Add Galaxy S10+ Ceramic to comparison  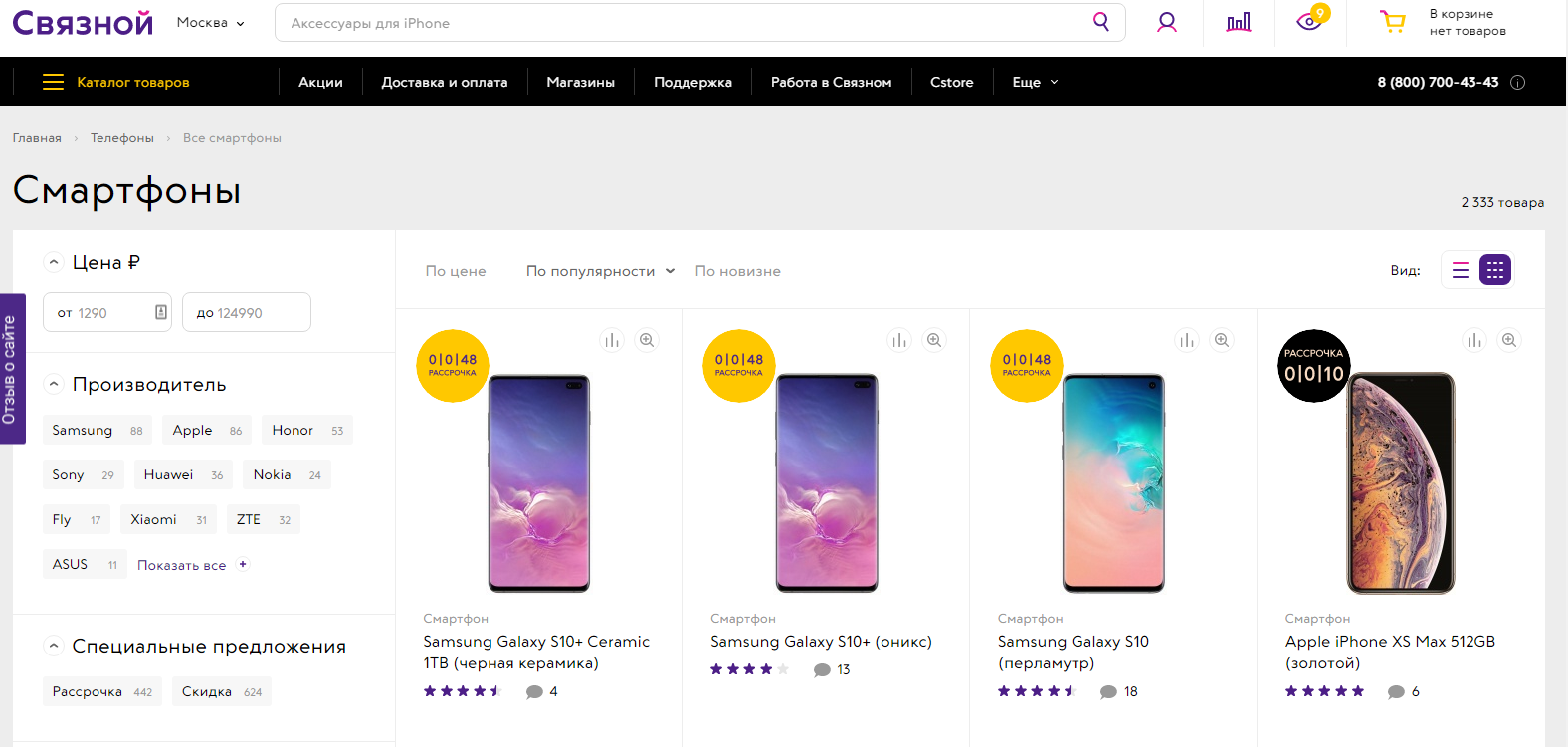[x=612, y=340]
